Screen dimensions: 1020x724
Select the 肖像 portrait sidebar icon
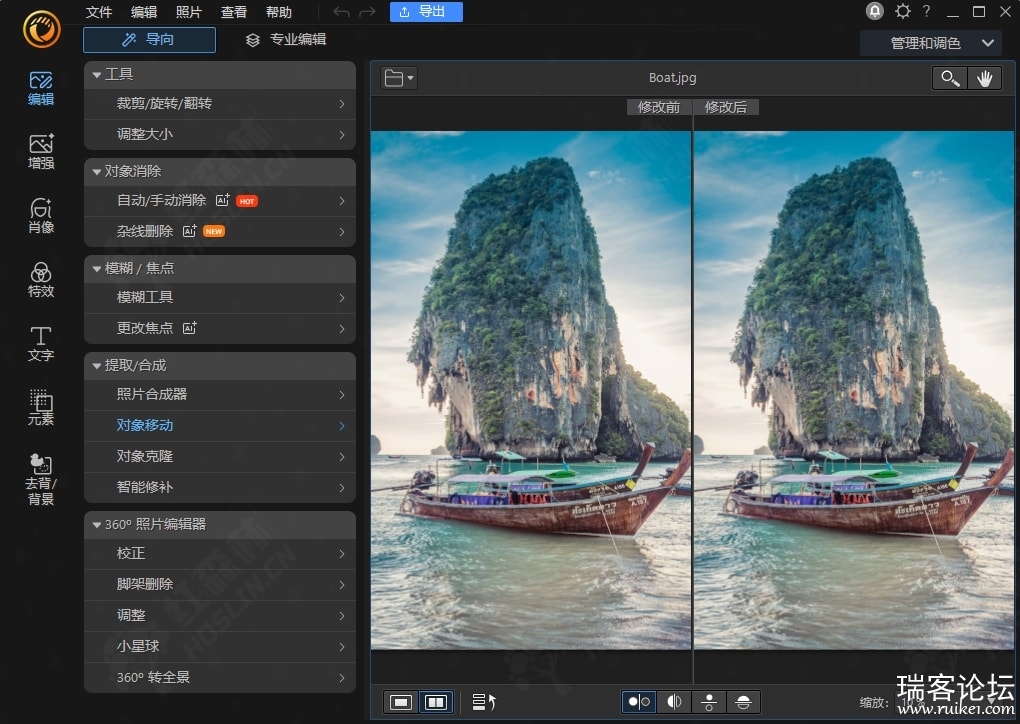41,215
